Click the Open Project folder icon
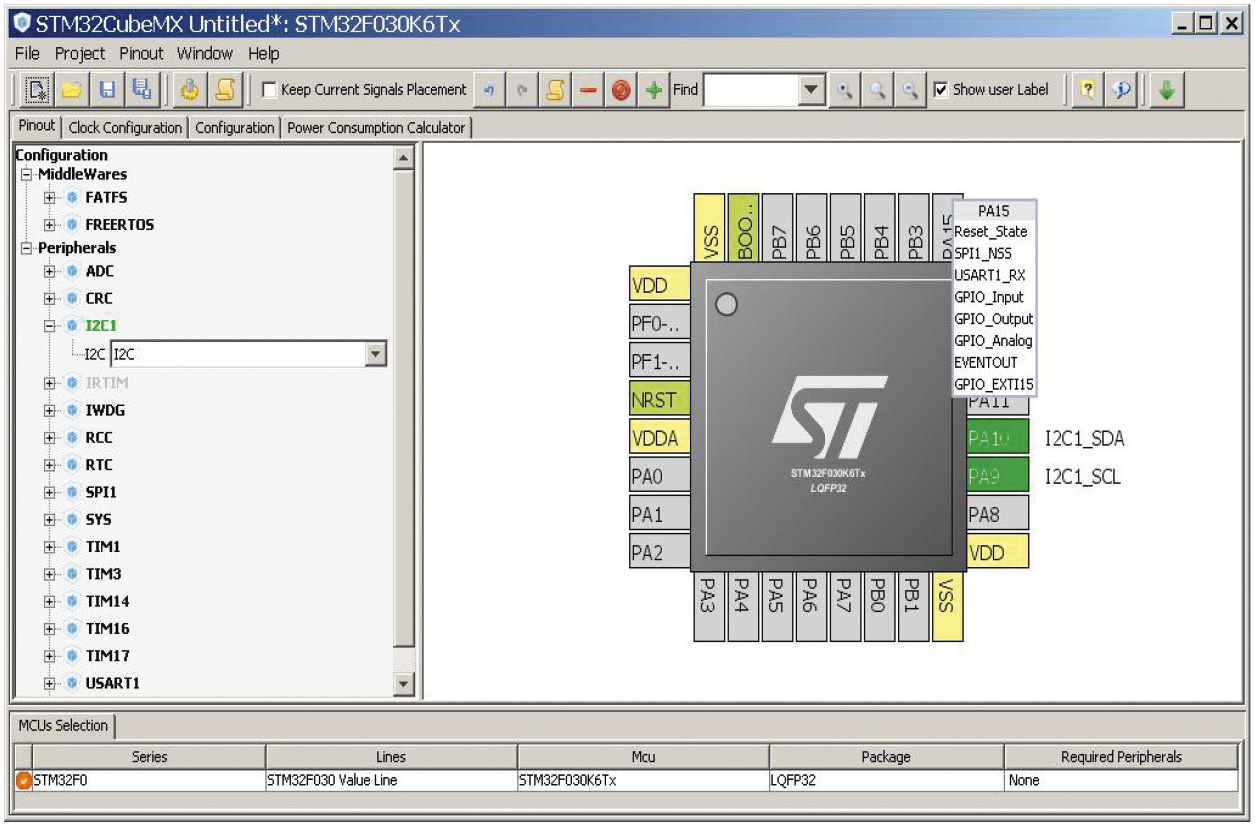 pyautogui.click(x=72, y=90)
